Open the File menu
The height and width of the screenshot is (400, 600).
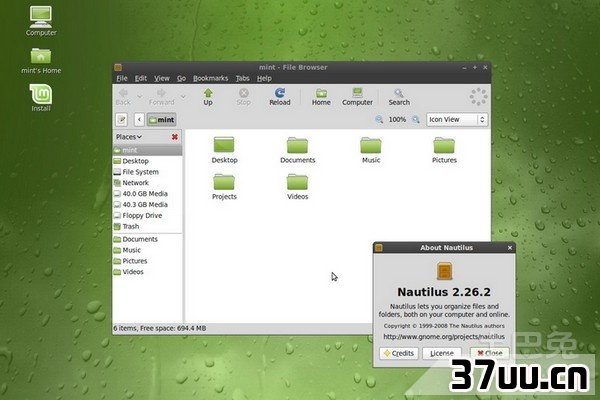(x=122, y=78)
